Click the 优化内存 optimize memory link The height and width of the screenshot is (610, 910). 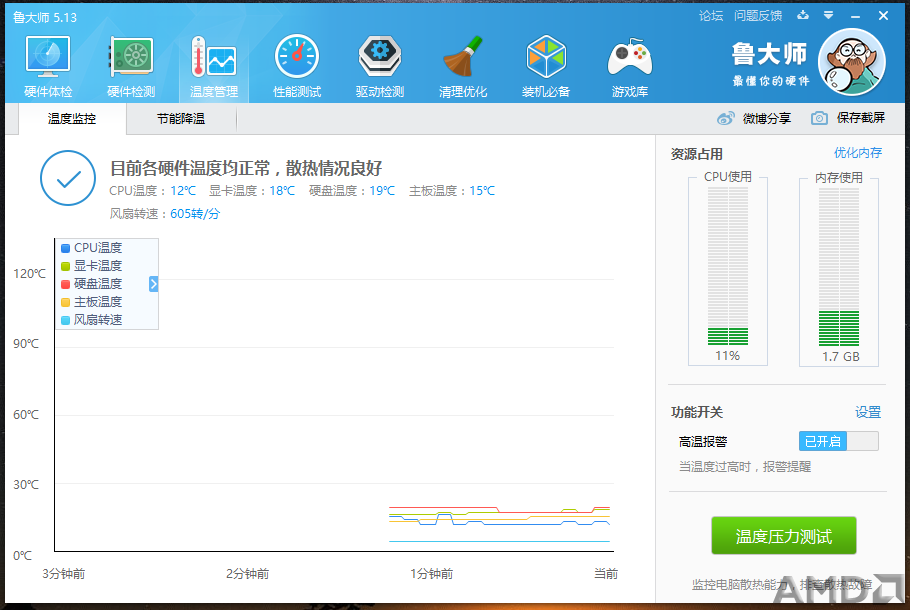tap(858, 153)
